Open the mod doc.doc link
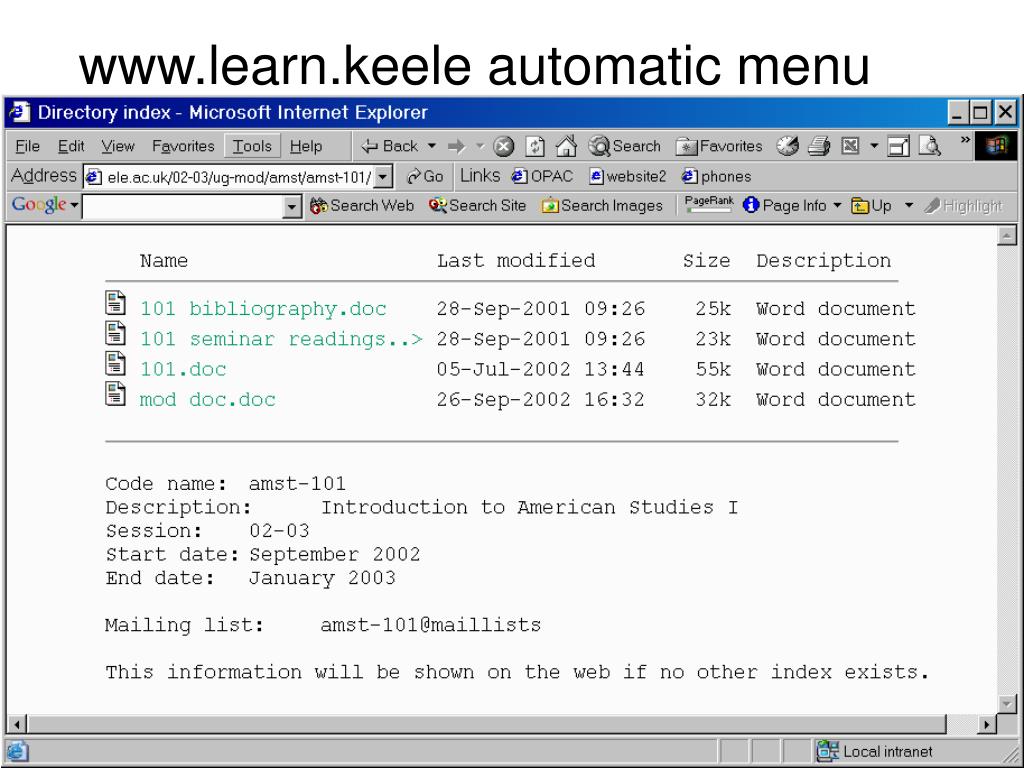 point(208,399)
